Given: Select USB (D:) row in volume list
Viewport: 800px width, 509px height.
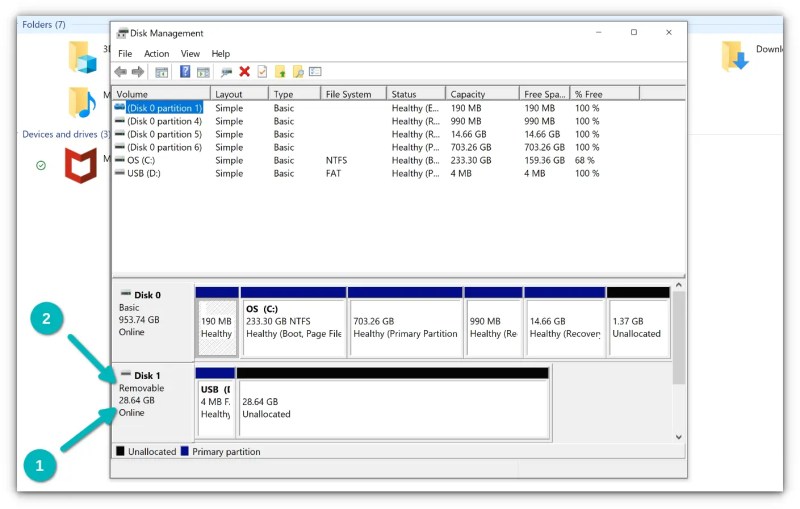Looking at the screenshot, I should coord(143,173).
